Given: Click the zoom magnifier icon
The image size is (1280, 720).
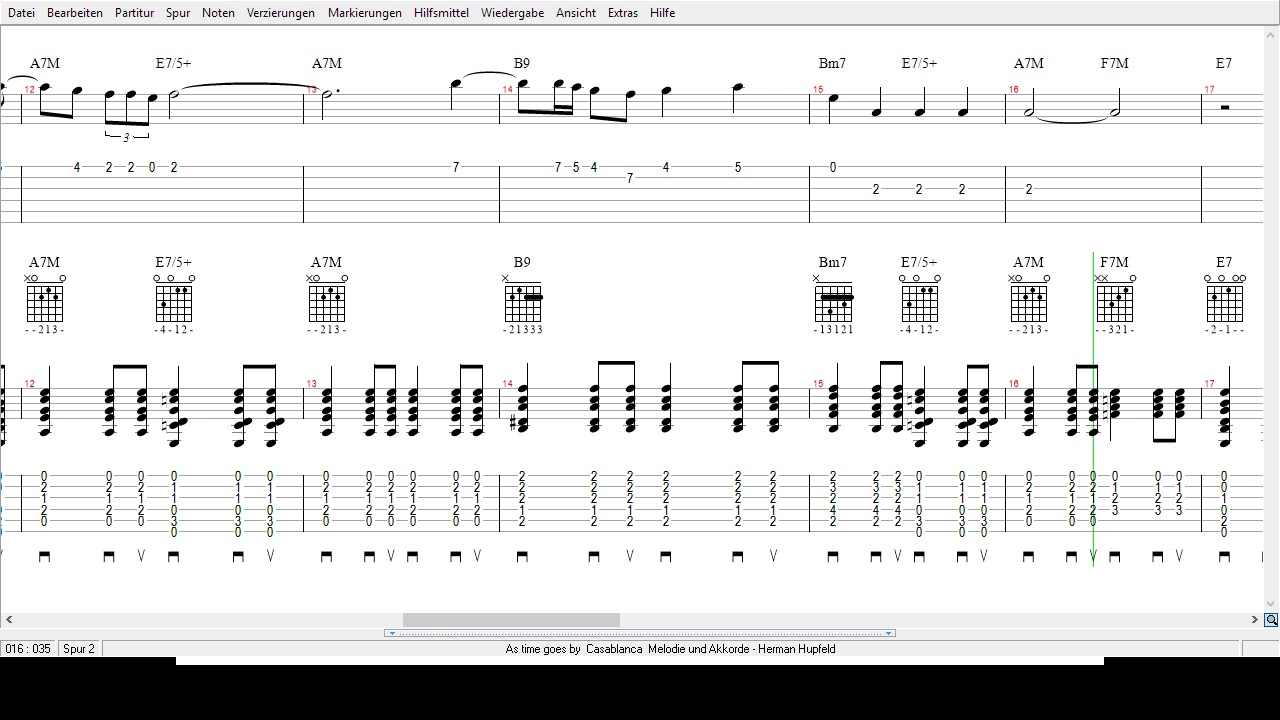Looking at the screenshot, I should click(1271, 620).
